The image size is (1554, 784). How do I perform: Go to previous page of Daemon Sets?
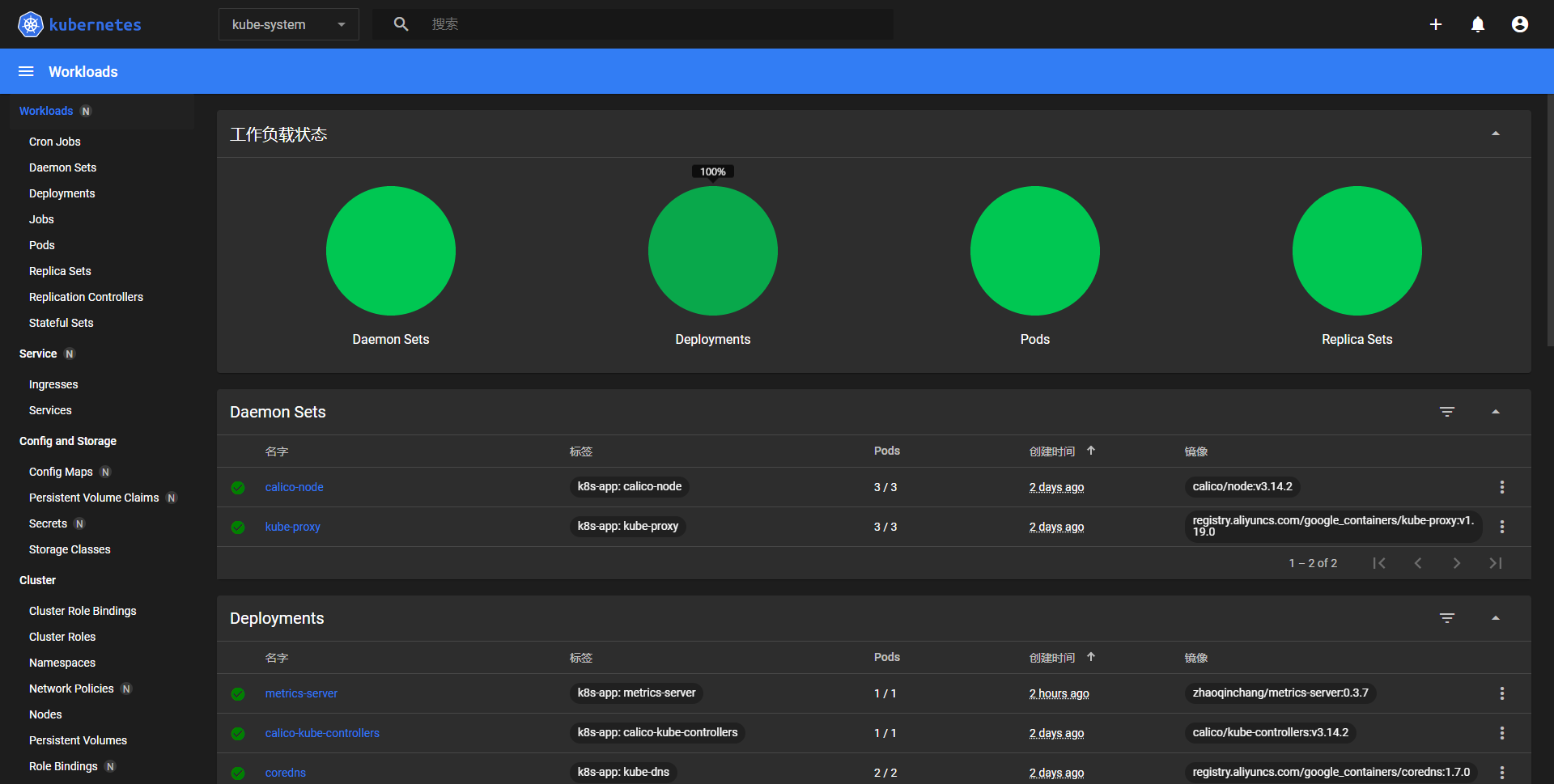click(1418, 563)
